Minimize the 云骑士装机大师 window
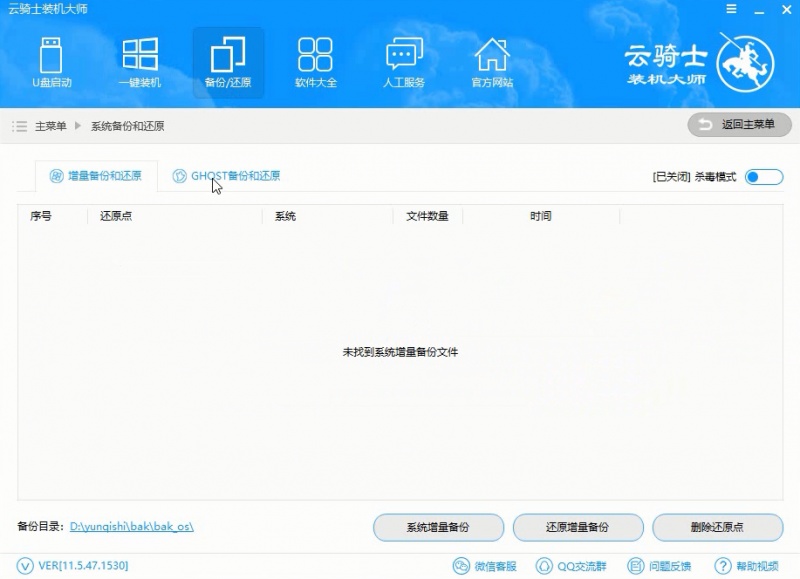800x579 pixels. click(759, 10)
